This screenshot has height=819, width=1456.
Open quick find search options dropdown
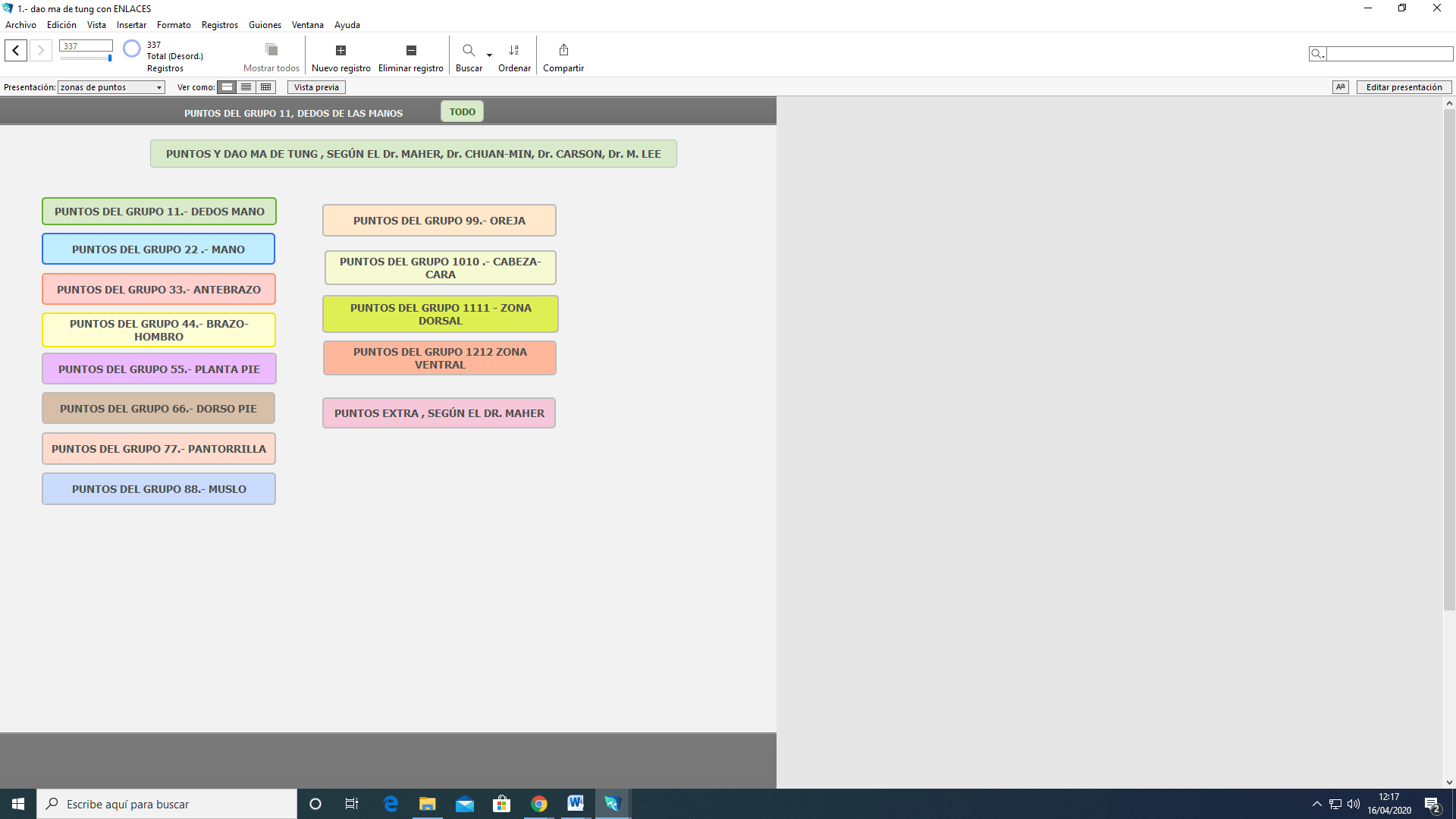coord(1317,54)
